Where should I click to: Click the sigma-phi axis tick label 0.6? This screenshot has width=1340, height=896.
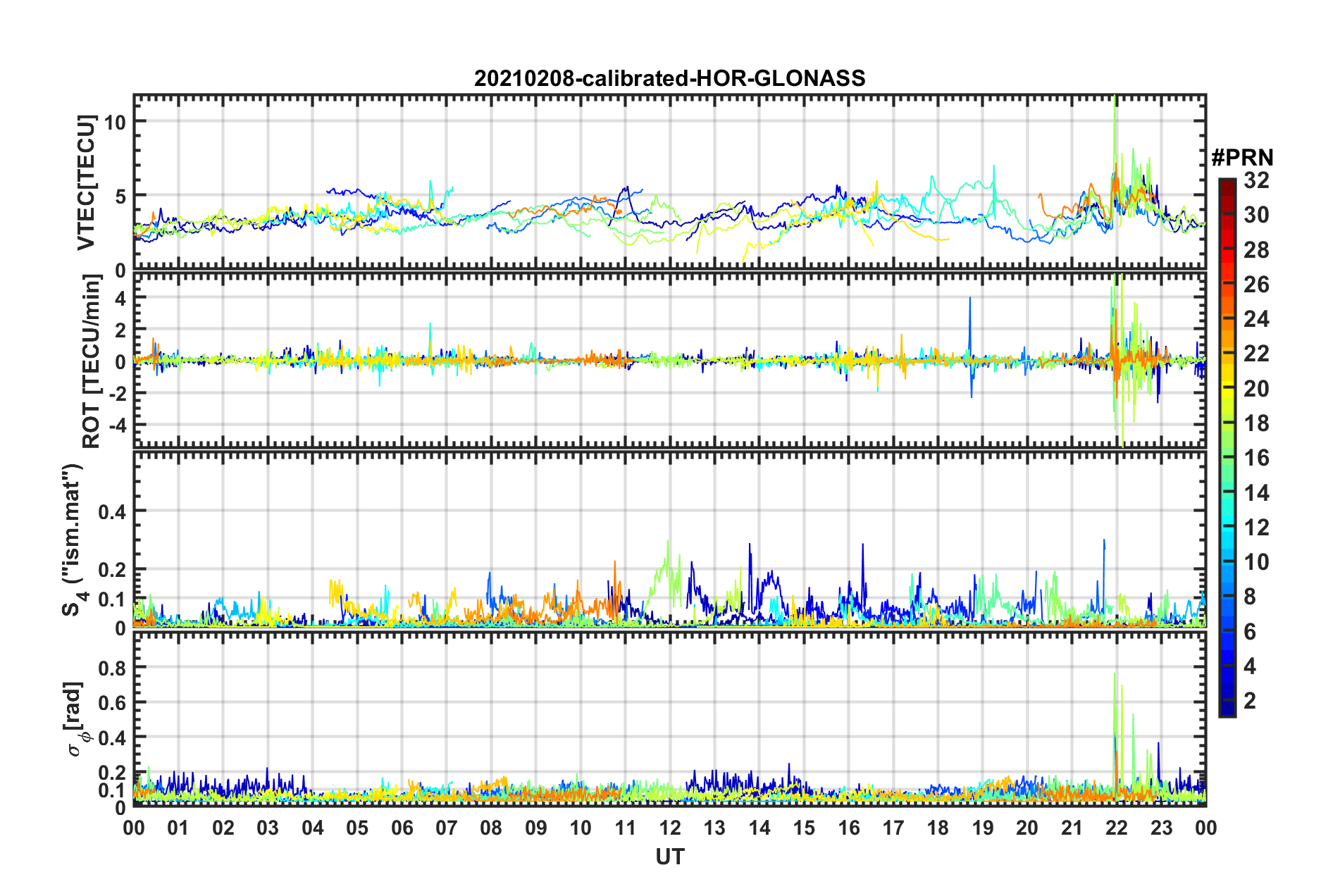point(112,702)
